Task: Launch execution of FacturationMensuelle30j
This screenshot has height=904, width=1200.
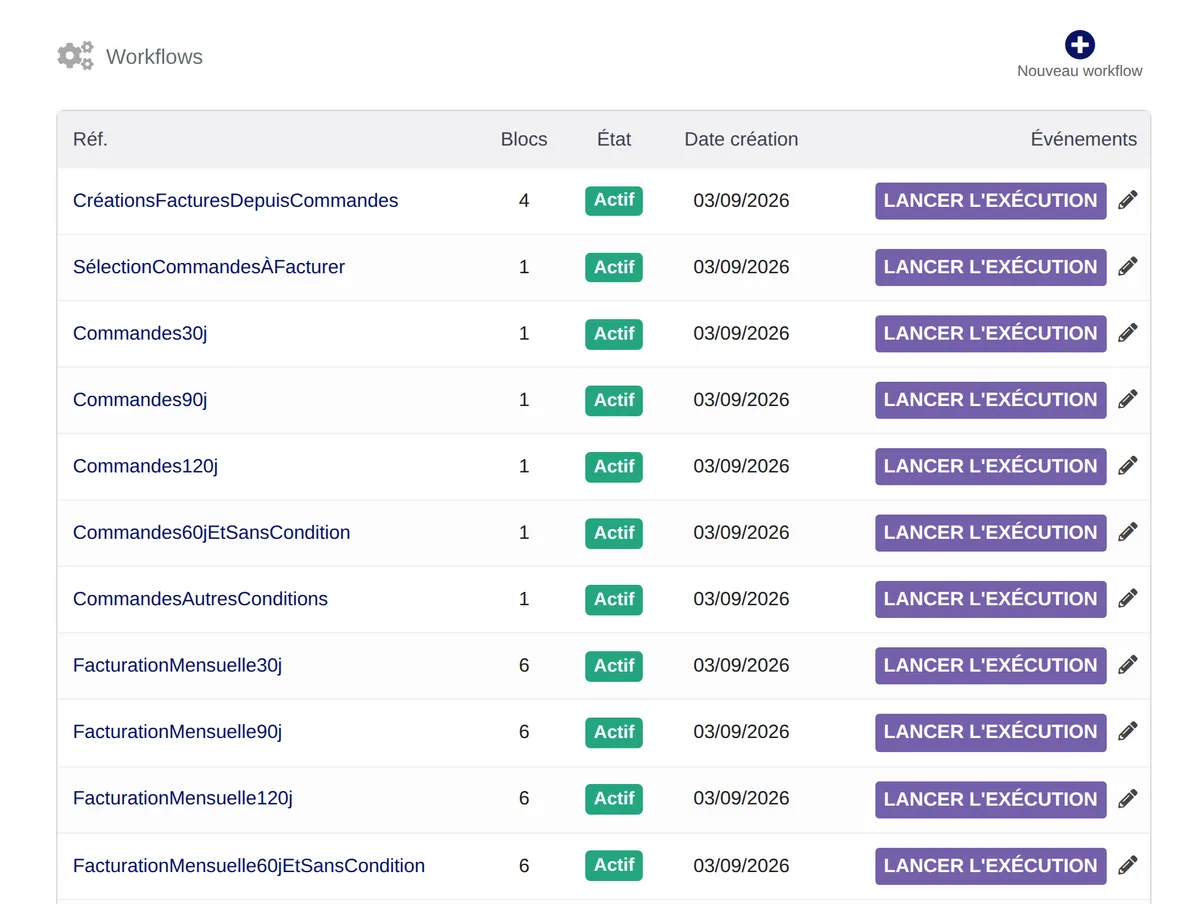Action: pos(990,665)
